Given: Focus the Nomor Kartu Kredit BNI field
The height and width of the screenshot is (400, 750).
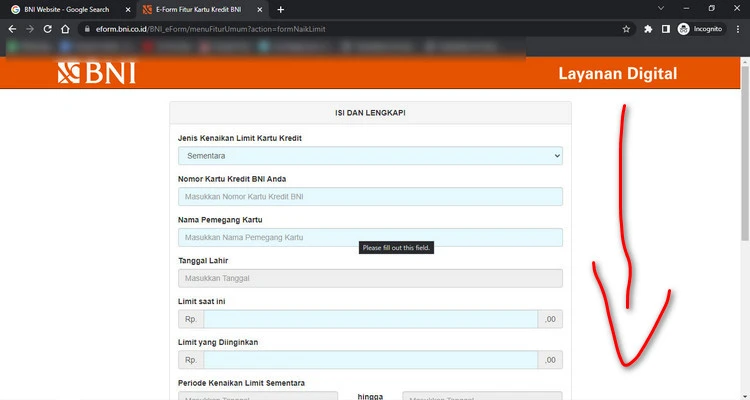Looking at the screenshot, I should point(370,197).
